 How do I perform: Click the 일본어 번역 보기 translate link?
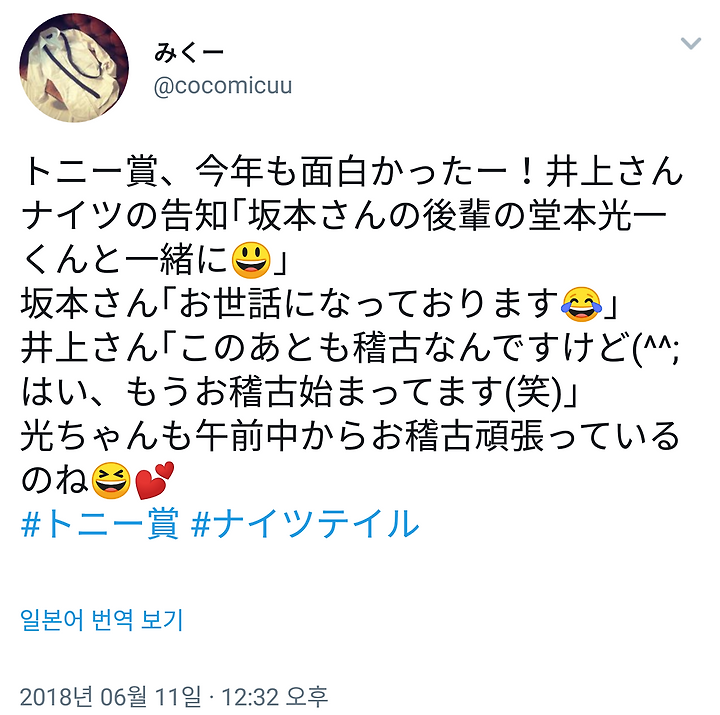(101, 620)
